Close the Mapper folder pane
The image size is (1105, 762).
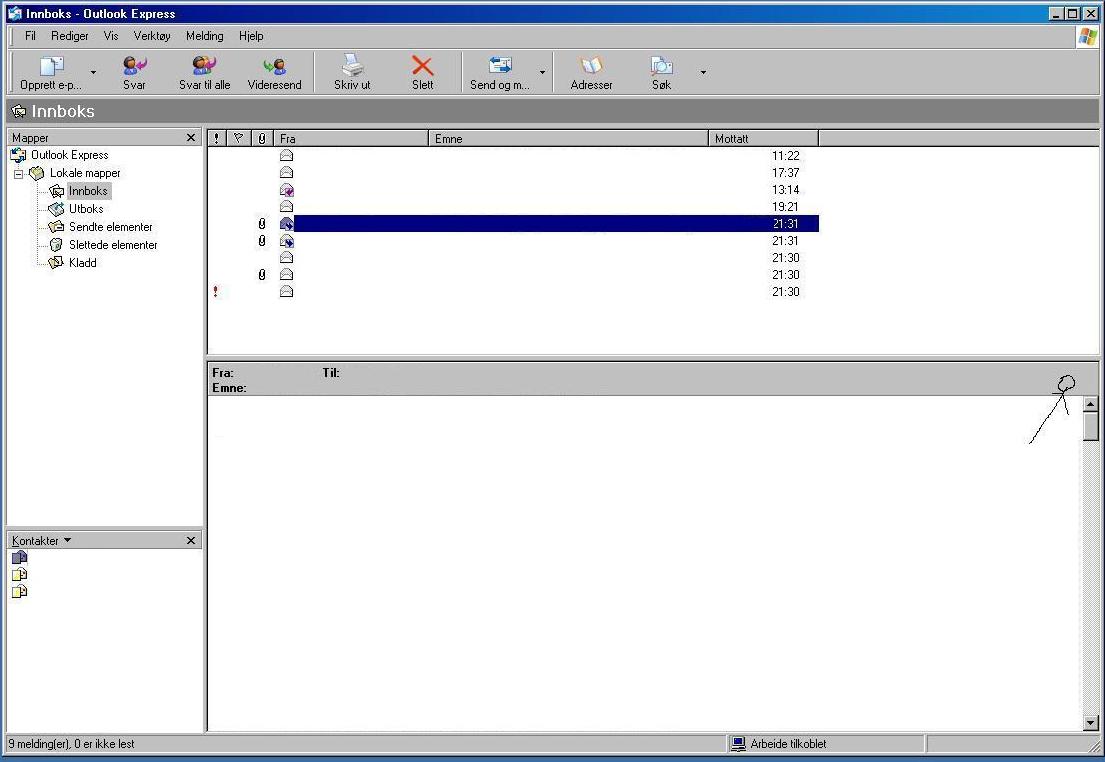click(x=191, y=138)
